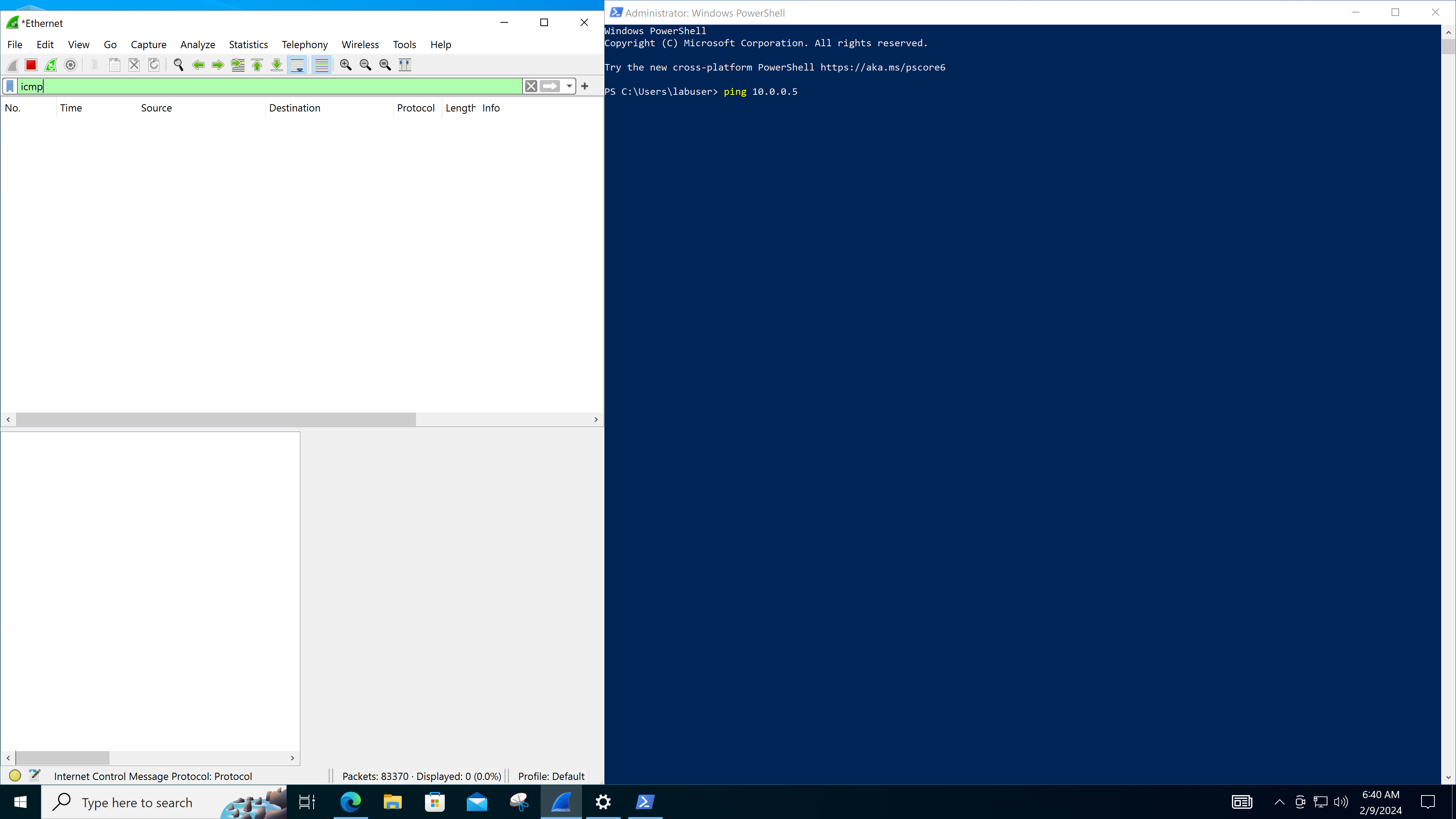Sort packets by the Length column
The image size is (1456, 819).
461,108
